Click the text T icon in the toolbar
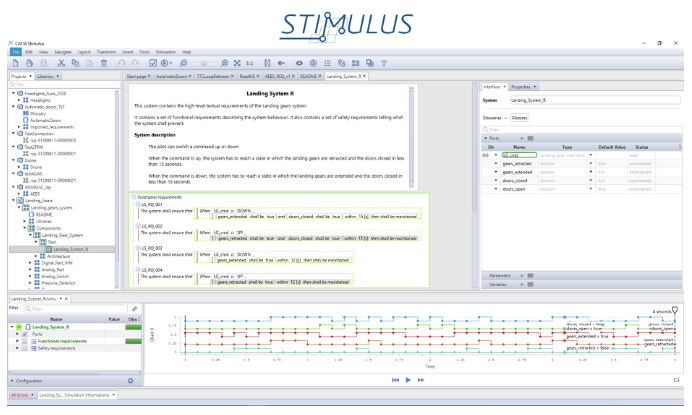The image size is (692, 415). 384,63
